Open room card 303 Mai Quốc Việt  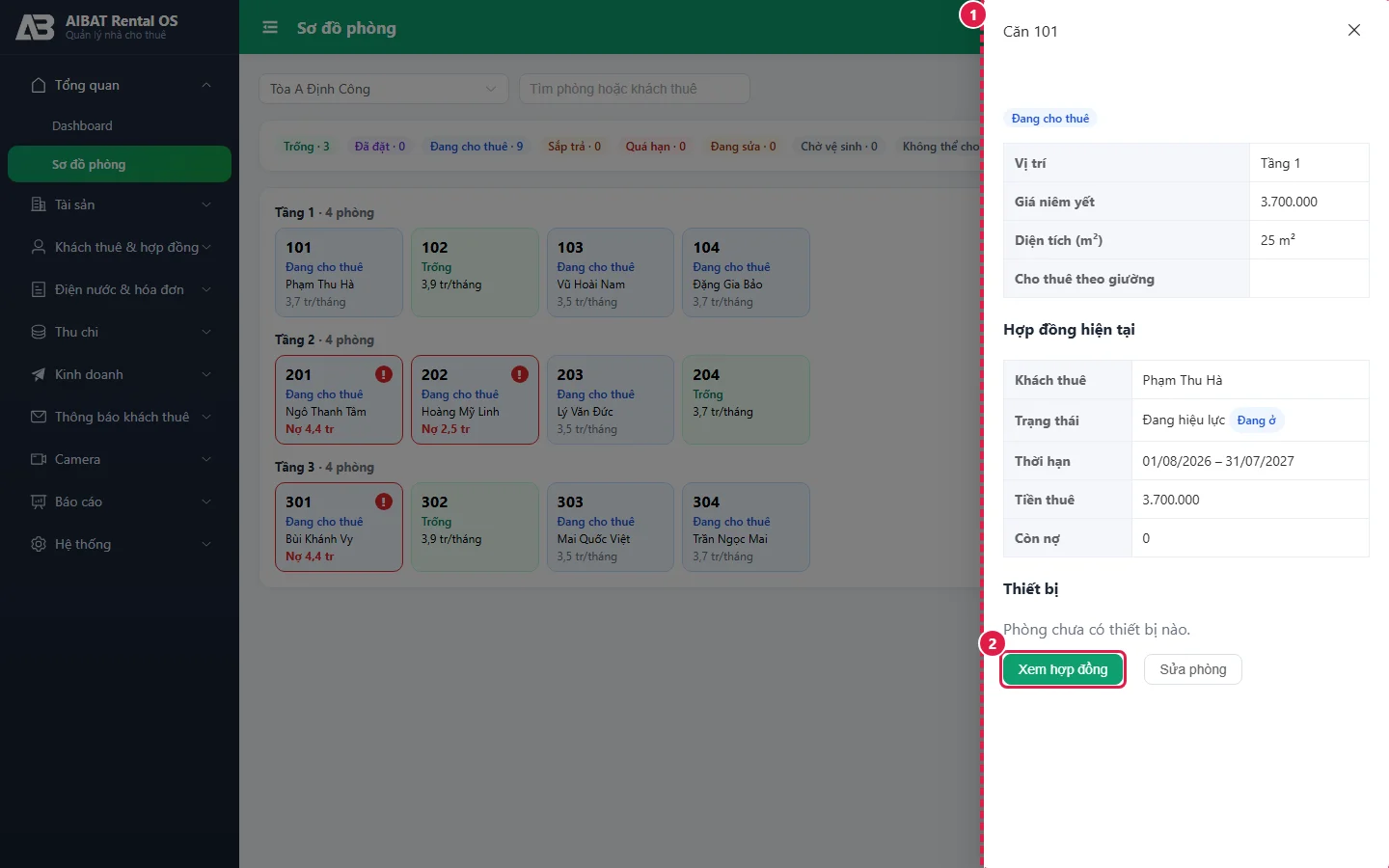pos(610,528)
